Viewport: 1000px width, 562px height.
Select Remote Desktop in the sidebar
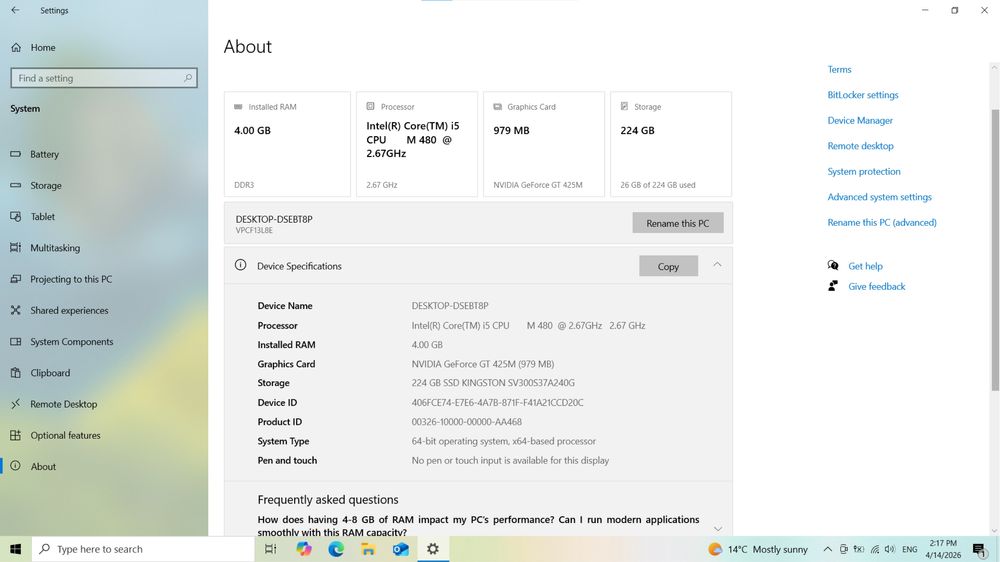[x=63, y=404]
